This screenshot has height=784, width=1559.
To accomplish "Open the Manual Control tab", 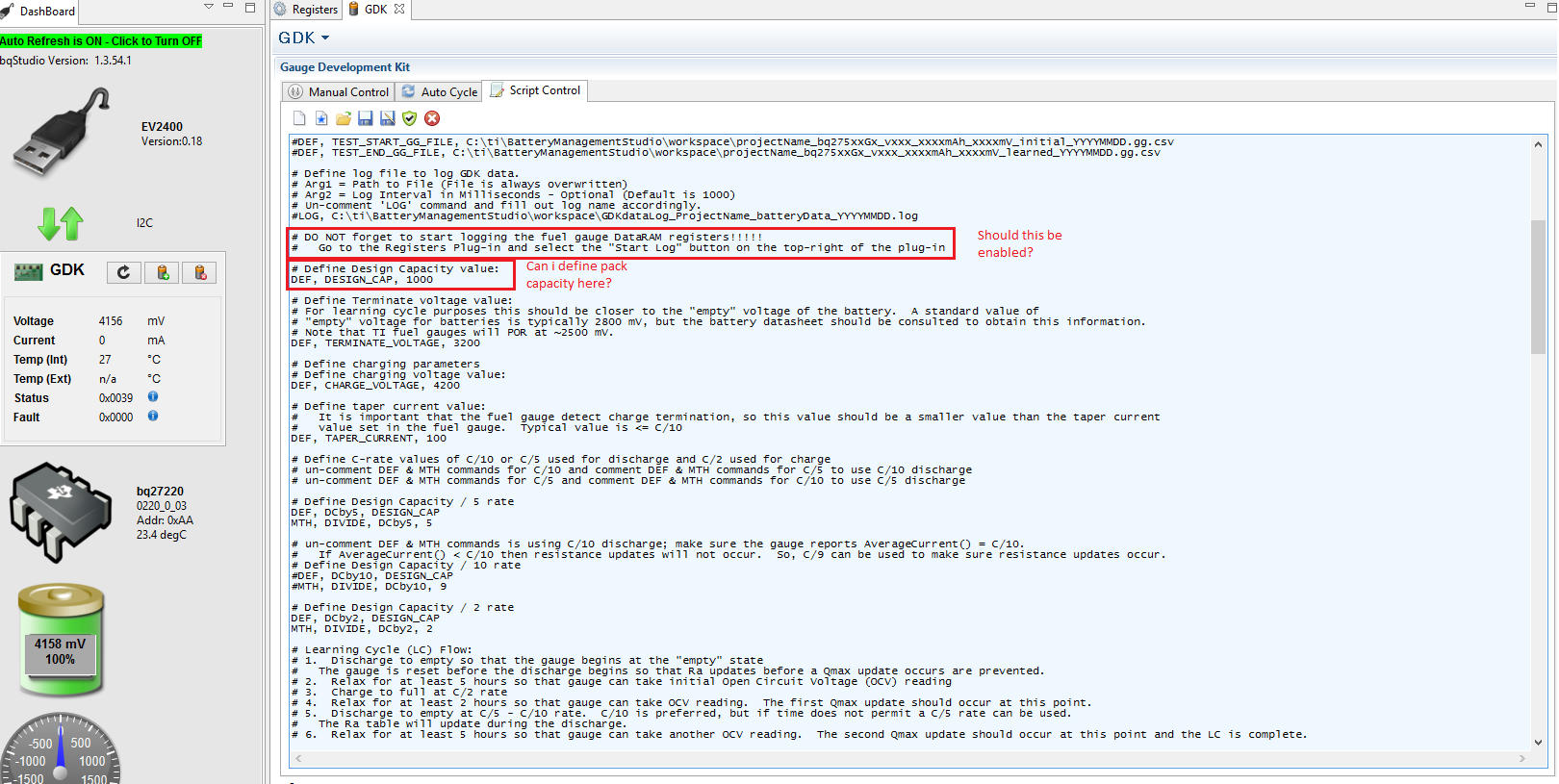I will 340,92.
